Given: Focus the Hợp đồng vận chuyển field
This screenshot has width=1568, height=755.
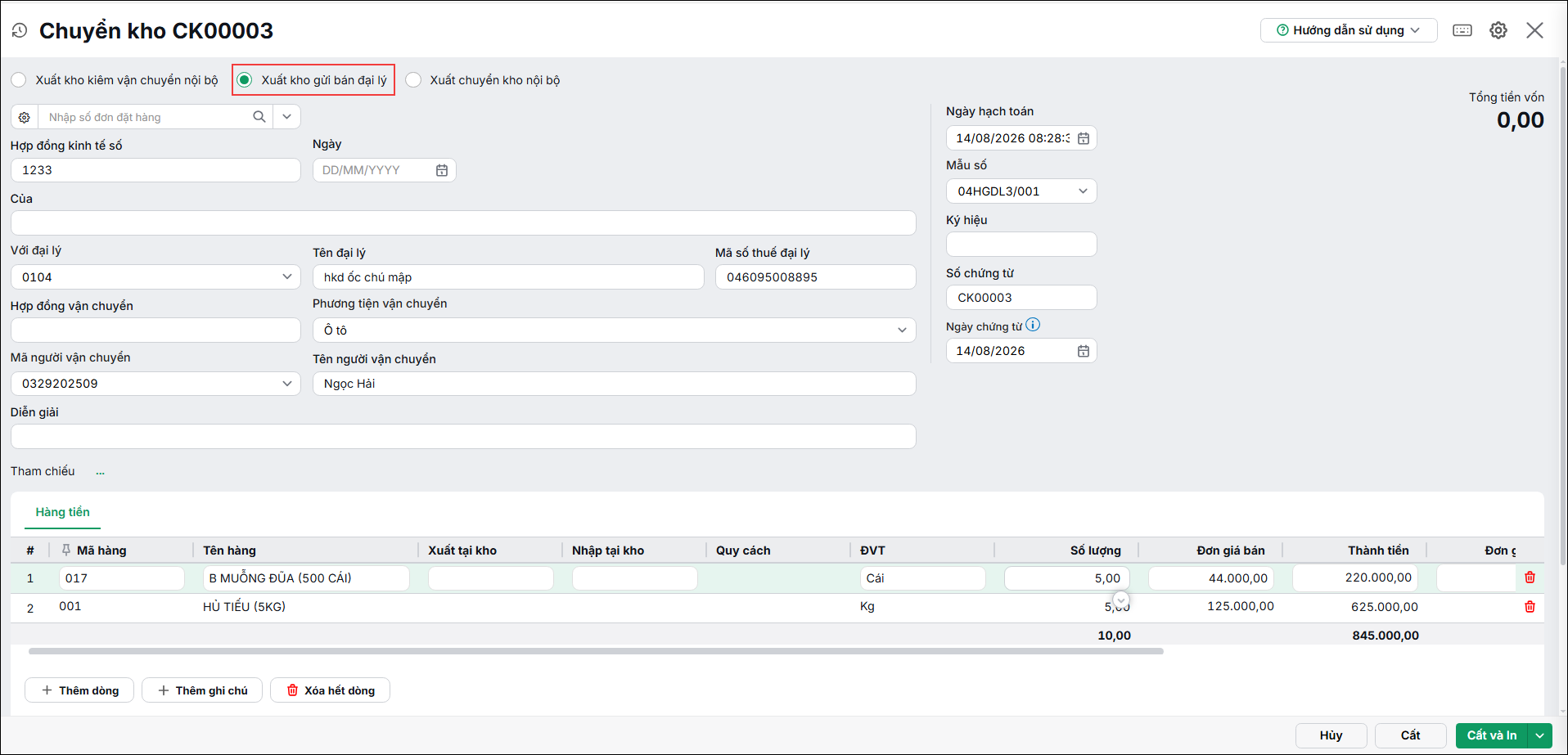Looking at the screenshot, I should click(x=155, y=330).
